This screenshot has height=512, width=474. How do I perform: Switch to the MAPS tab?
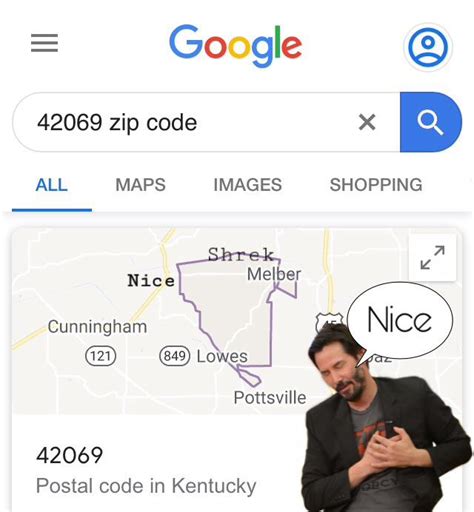140,185
